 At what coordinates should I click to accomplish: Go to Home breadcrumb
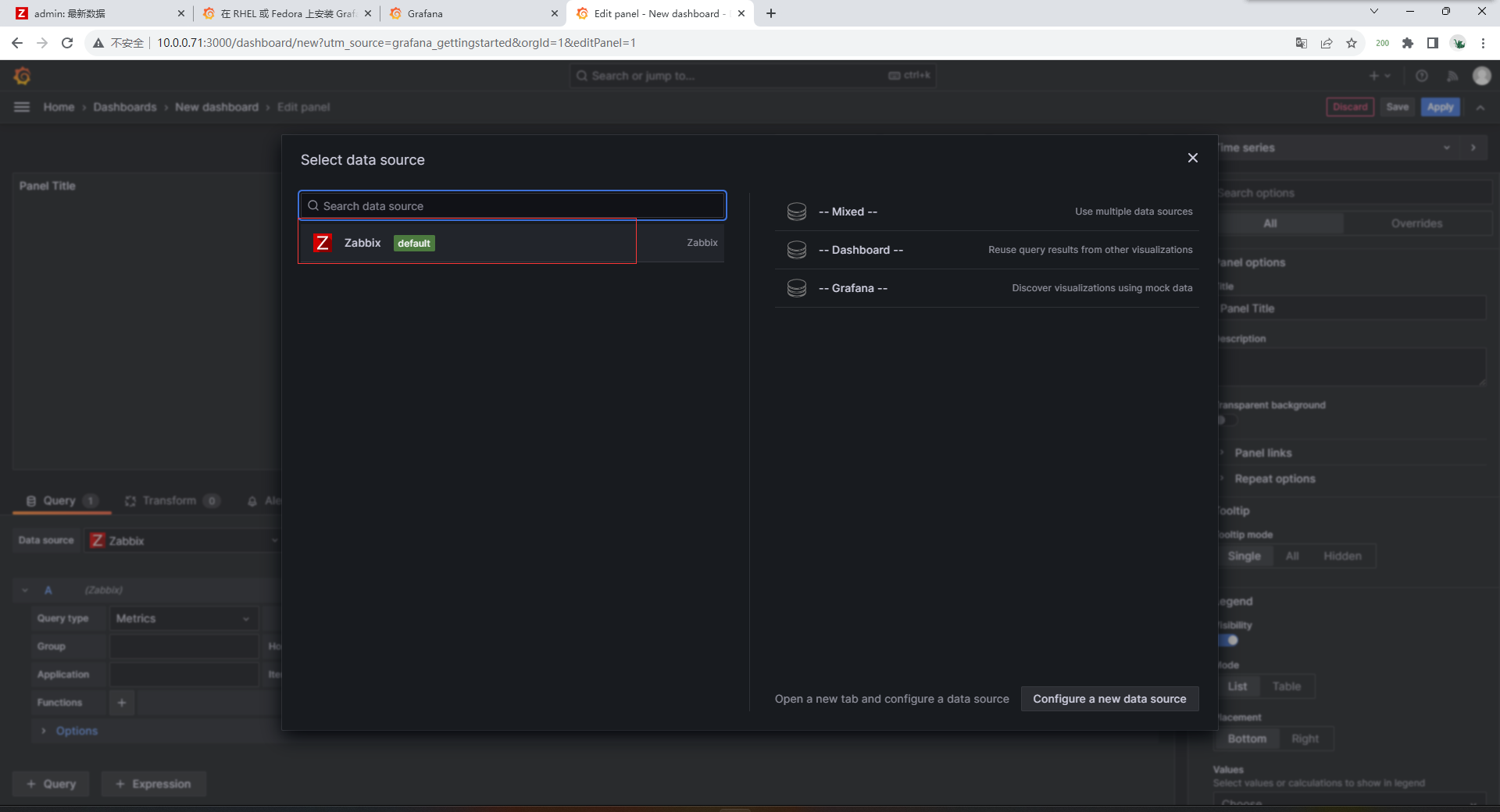click(x=59, y=107)
